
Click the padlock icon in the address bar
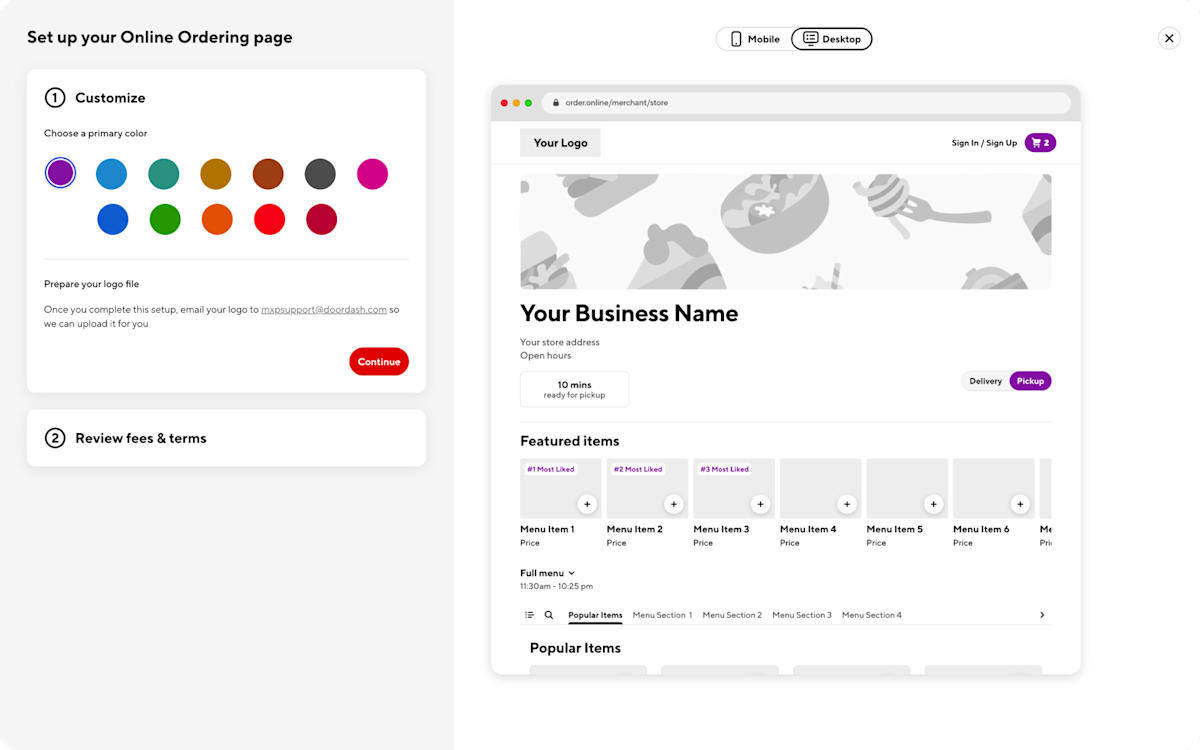[556, 102]
